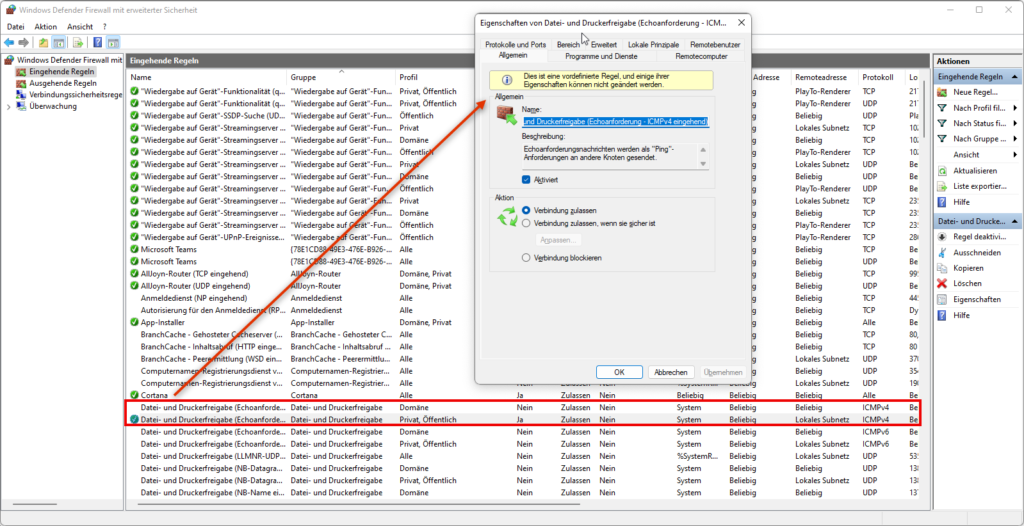Screen dimensions: 1024x526
Task: Open the Ansicht submenu arrow in Aktionen
Action: click(1016, 155)
